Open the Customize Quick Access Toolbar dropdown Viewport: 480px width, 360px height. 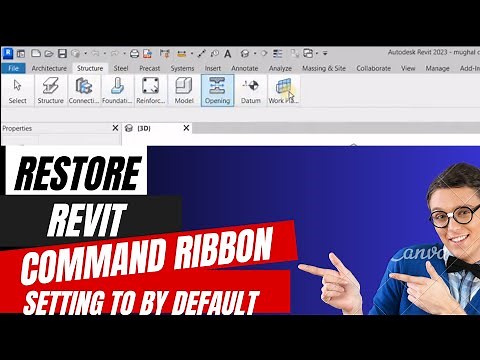[x=325, y=53]
